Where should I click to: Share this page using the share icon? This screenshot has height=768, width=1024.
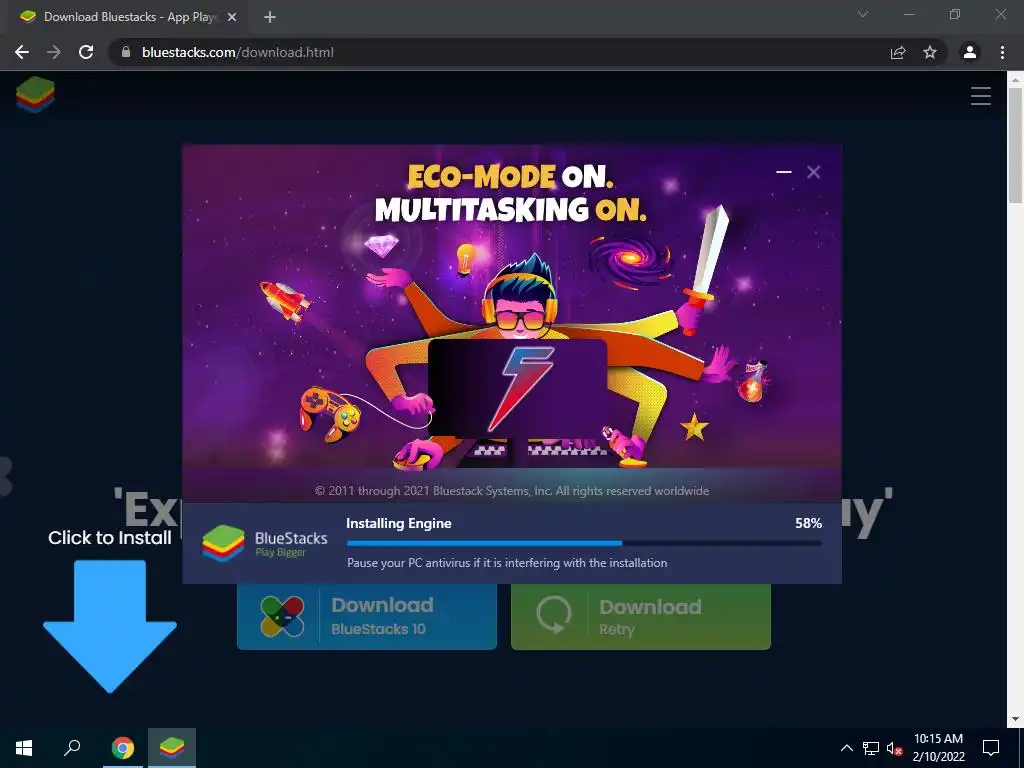point(898,52)
